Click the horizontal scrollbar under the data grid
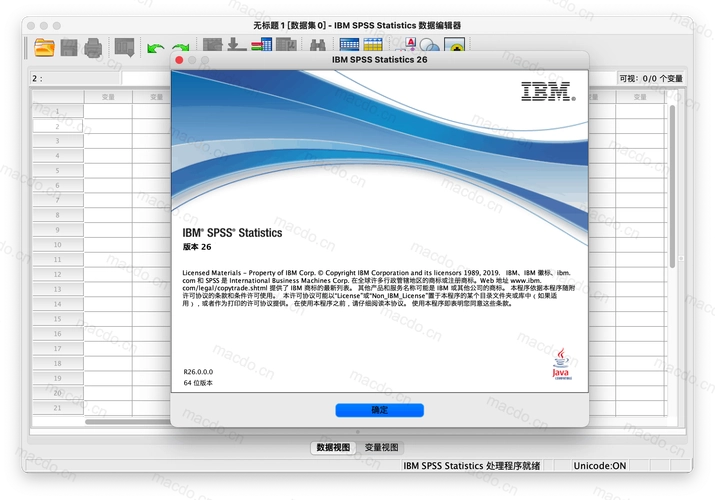The image size is (715, 500). (129, 422)
